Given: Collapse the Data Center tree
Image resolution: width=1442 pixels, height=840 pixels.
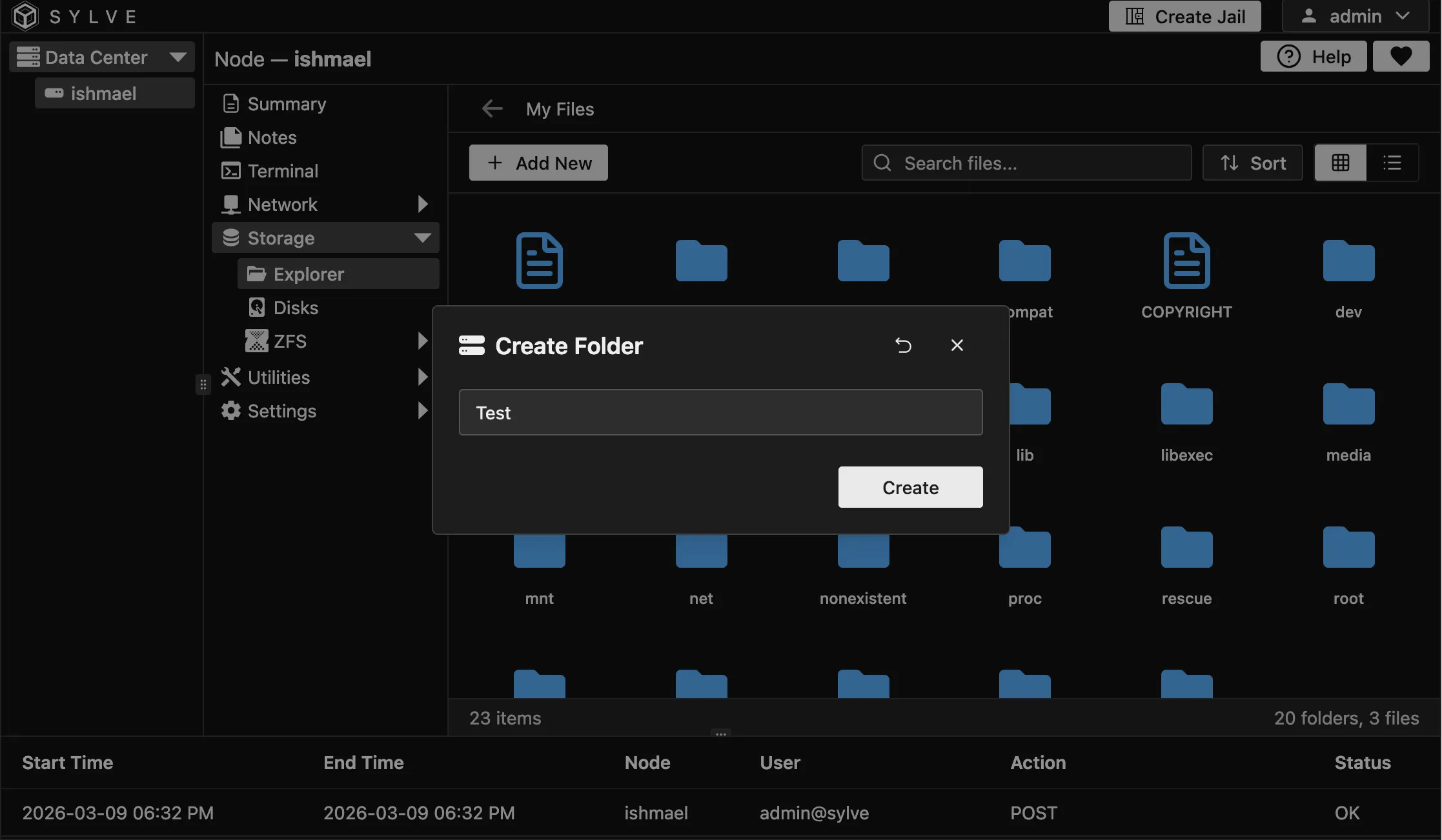Looking at the screenshot, I should [179, 56].
